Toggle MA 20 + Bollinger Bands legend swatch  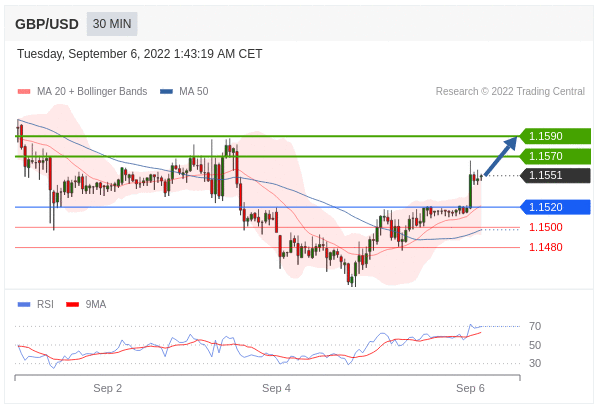[x=24, y=91]
